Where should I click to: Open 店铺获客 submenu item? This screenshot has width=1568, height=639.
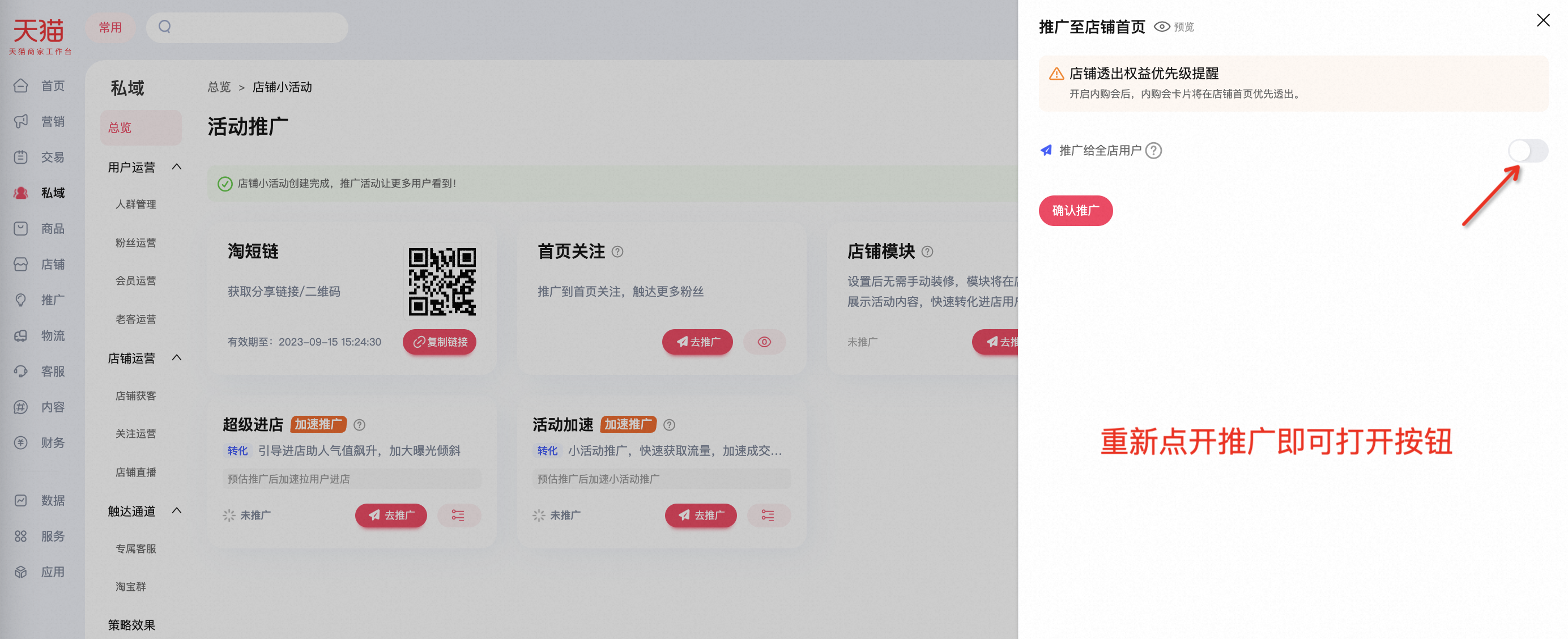pos(136,395)
